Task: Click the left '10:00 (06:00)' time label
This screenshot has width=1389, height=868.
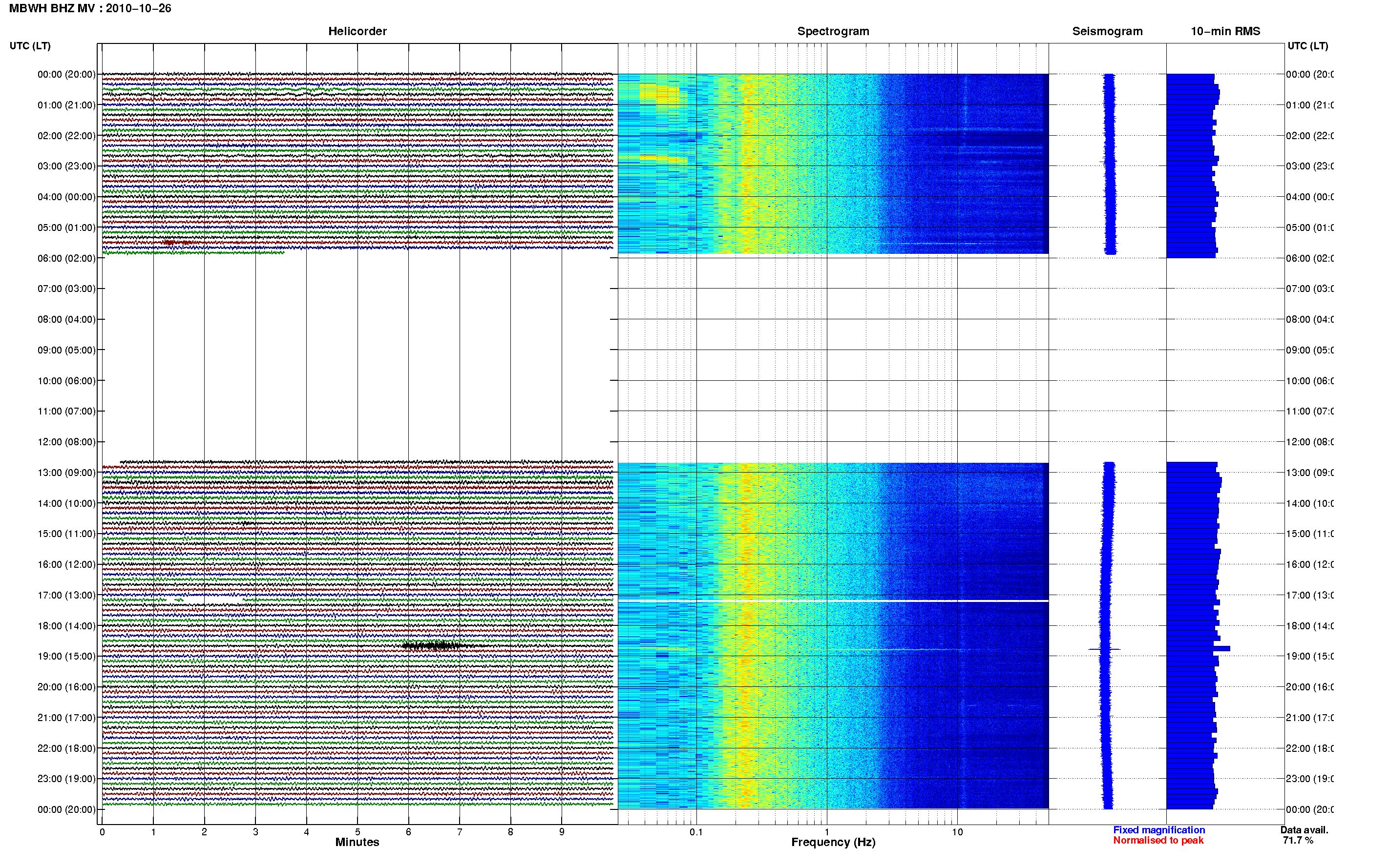Action: pos(66,381)
